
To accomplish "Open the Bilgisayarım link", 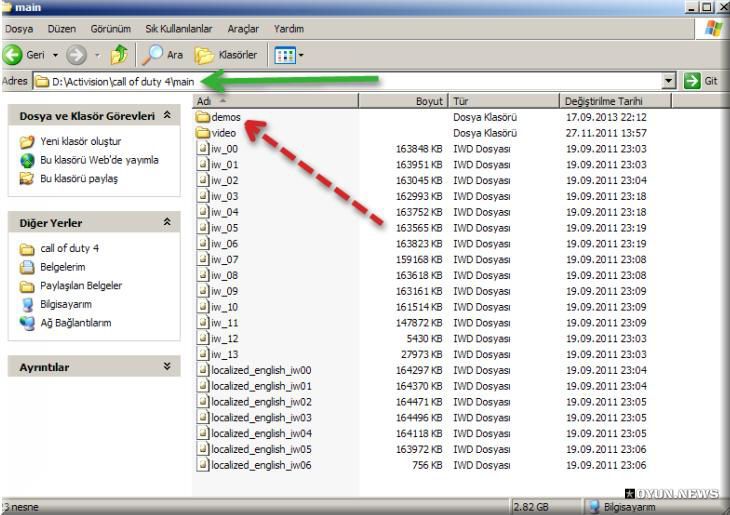I will coord(66,304).
